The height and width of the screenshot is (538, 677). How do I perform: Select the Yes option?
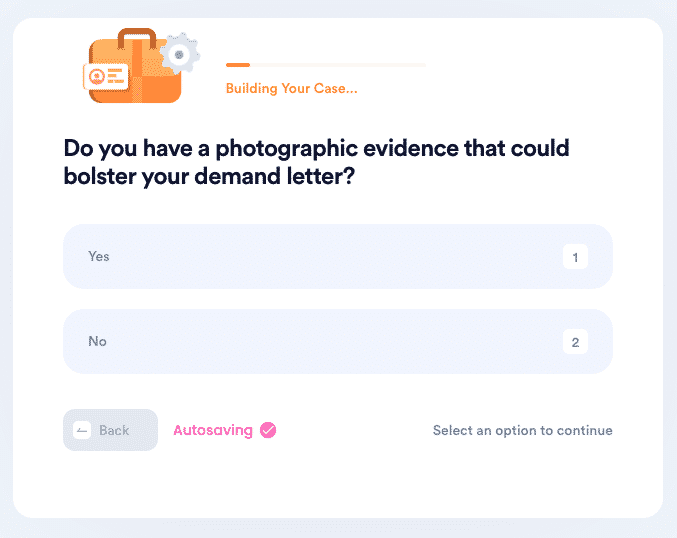click(x=338, y=256)
